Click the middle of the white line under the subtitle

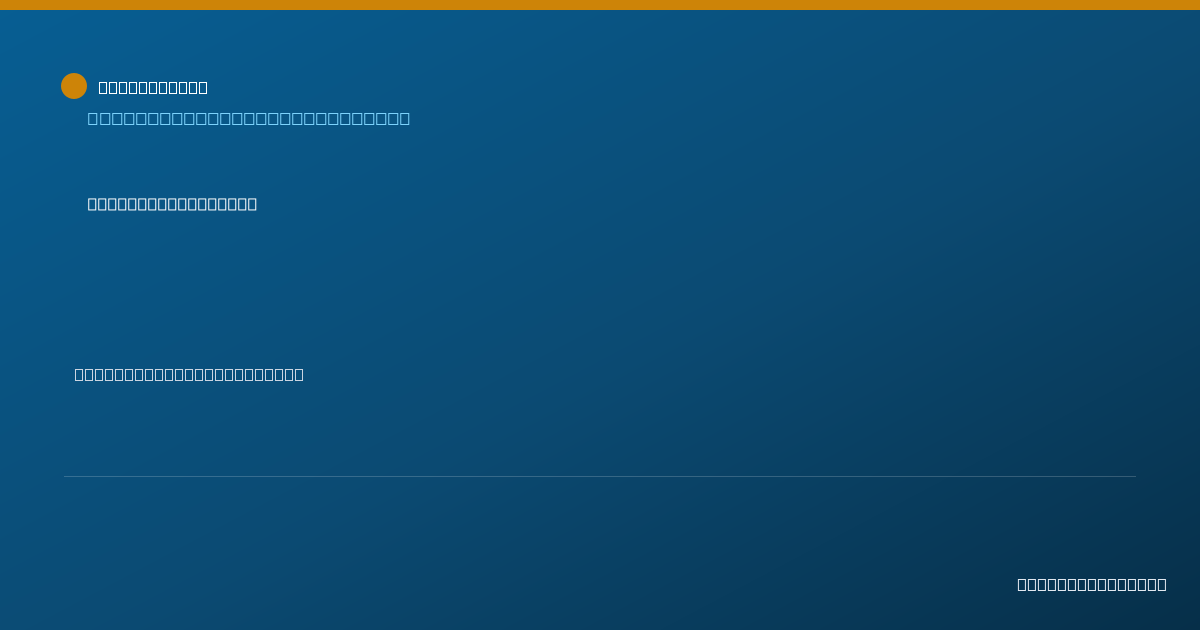click(172, 204)
